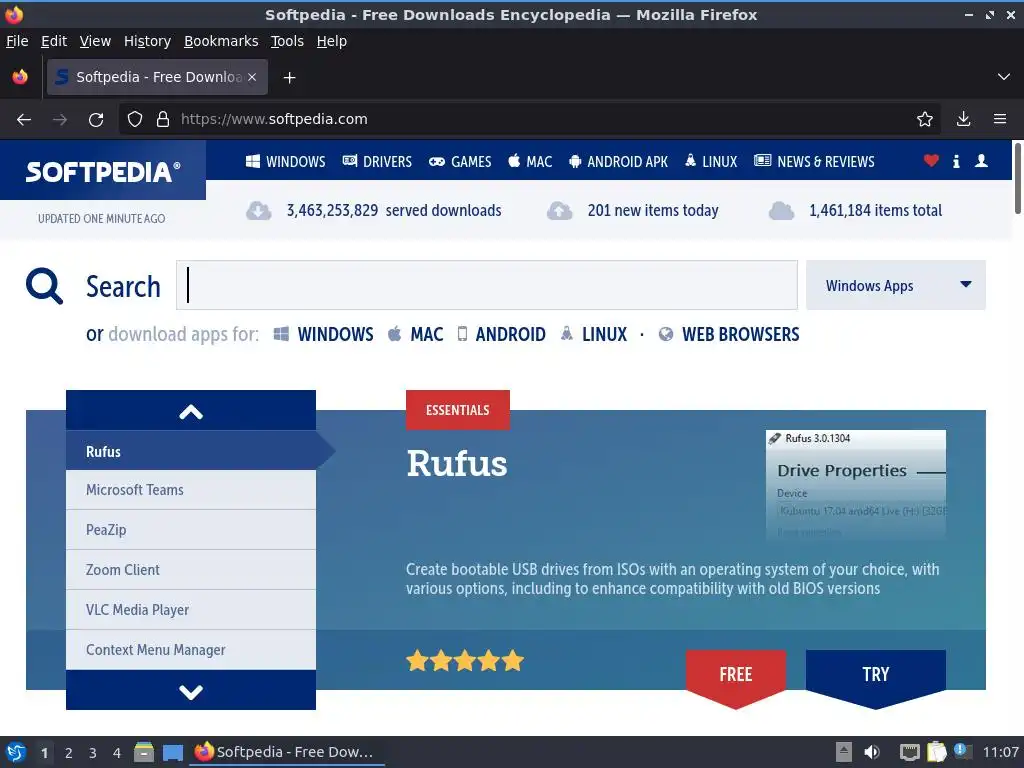Open the MAC section in top navigation
The height and width of the screenshot is (768, 1024).
(x=530, y=161)
